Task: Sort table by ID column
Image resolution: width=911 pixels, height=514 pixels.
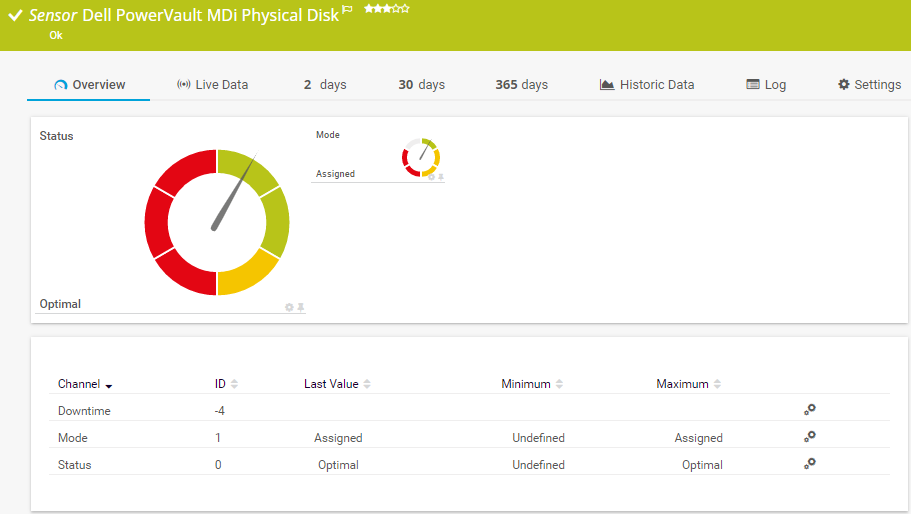Action: coord(226,384)
